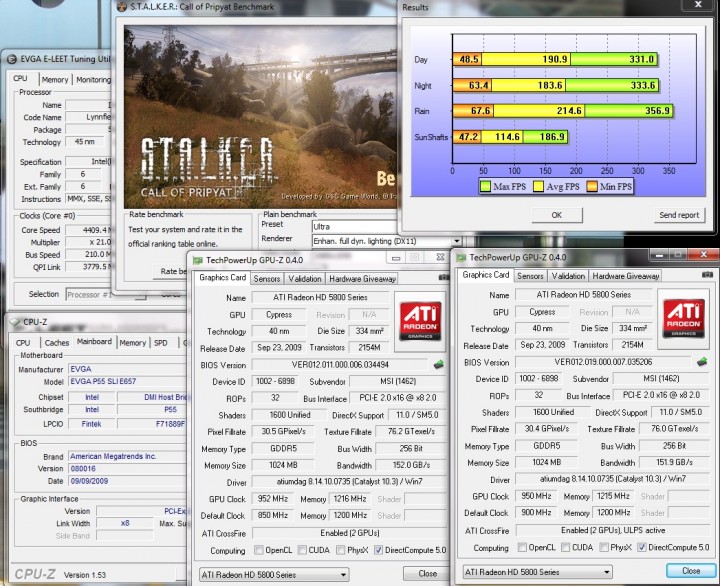Switch to Sensors tab in right GPU-Z
720x586 pixels.
point(530,276)
